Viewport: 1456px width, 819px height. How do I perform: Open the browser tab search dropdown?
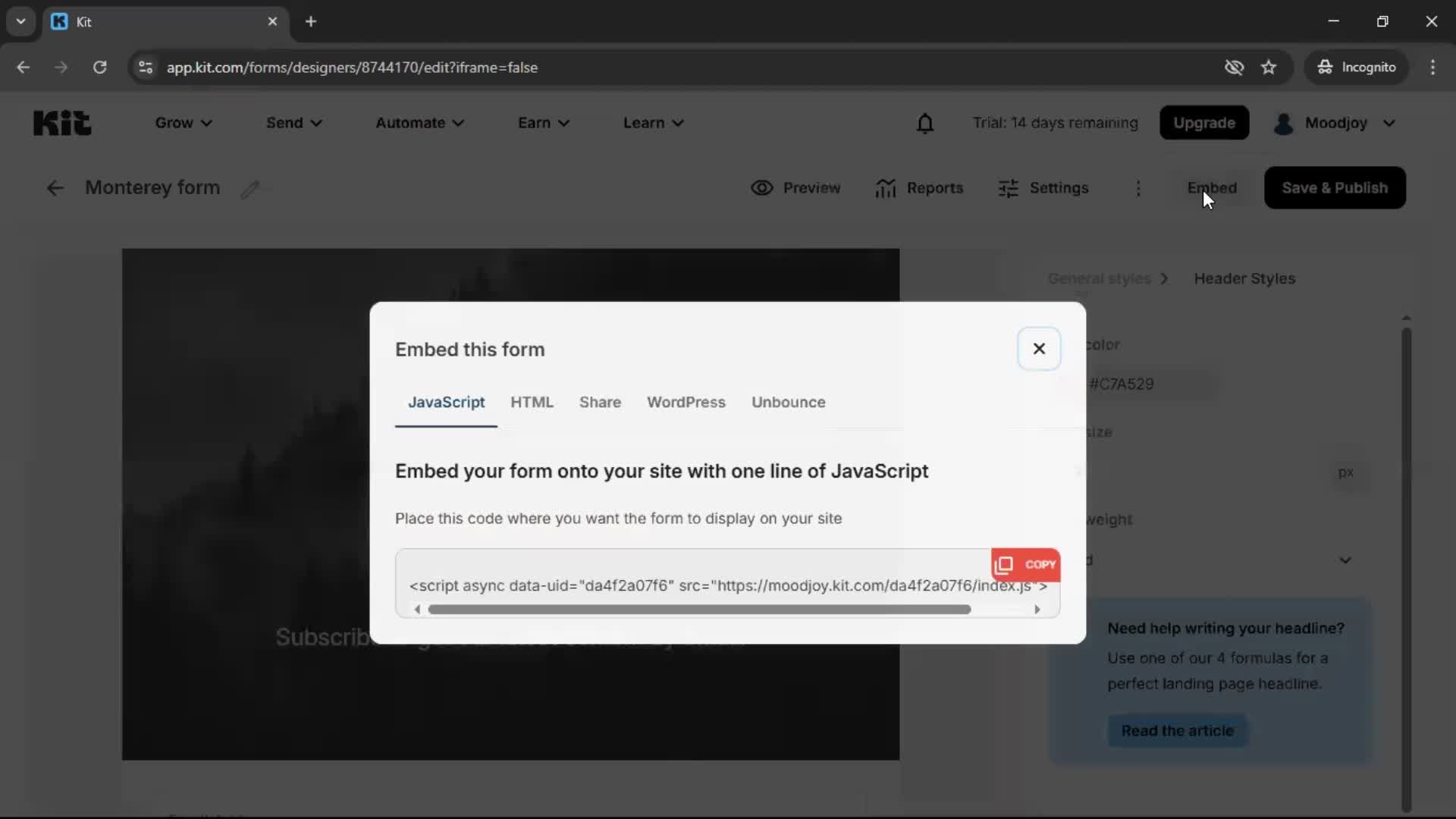tap(20, 21)
